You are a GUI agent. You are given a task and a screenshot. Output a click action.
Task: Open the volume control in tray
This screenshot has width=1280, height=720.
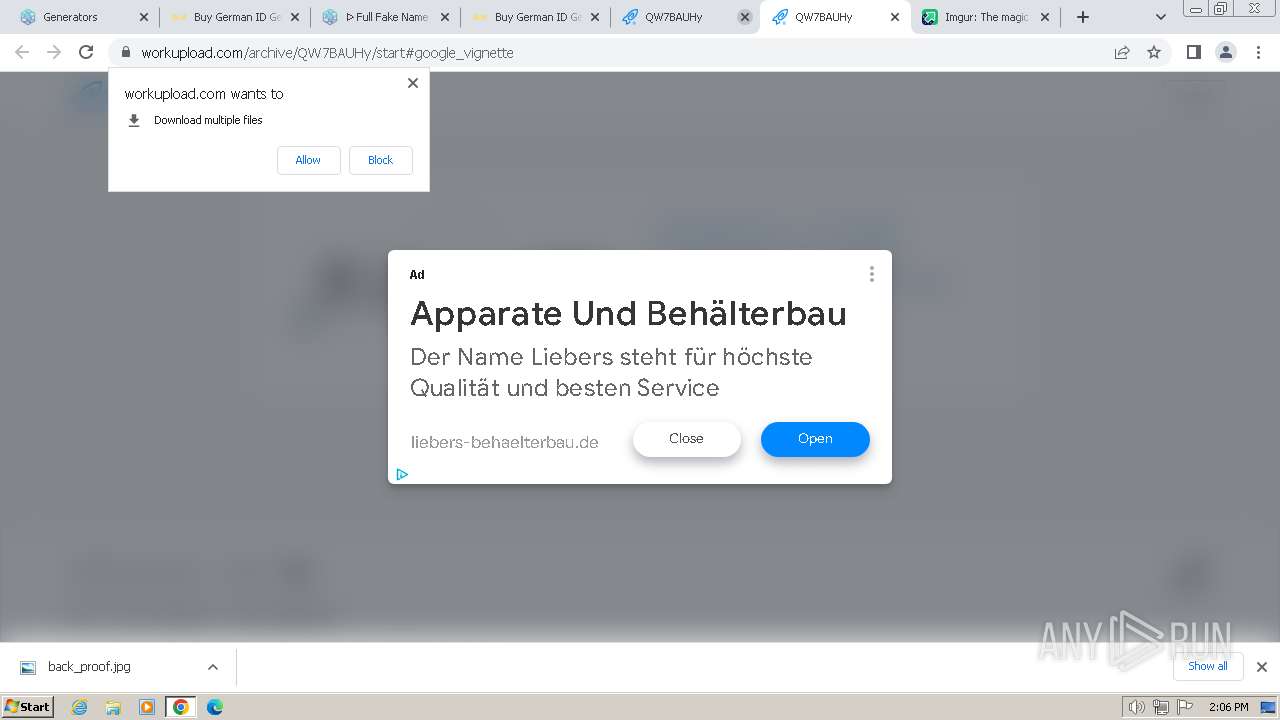click(1136, 707)
